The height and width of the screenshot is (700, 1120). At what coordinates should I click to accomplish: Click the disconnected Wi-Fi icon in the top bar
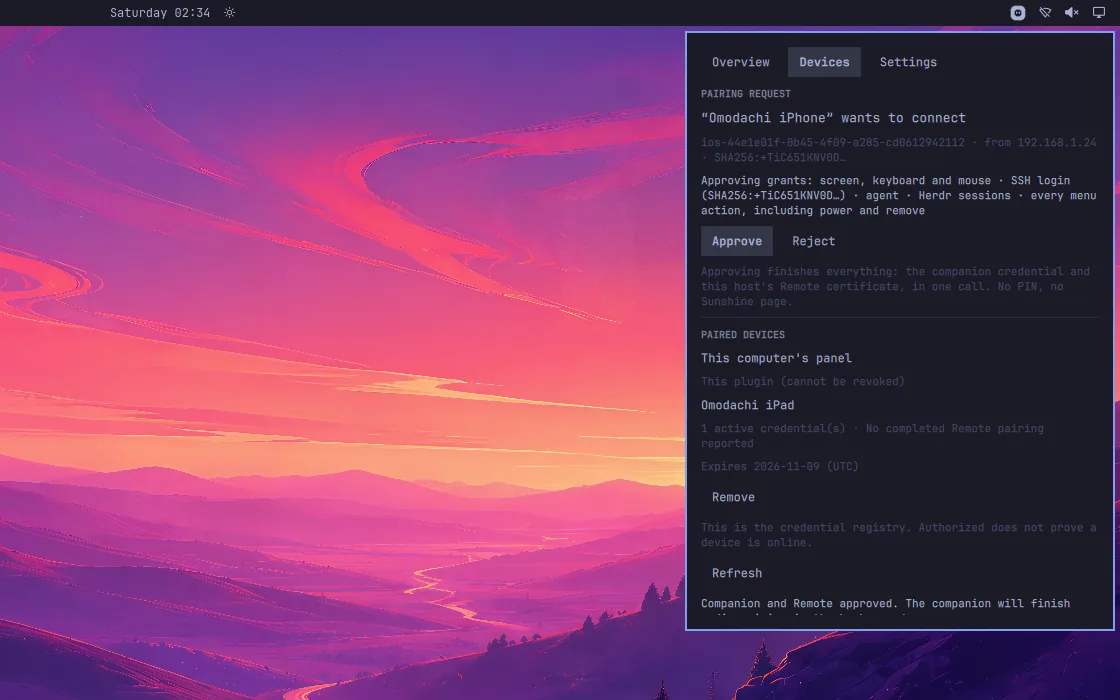[x=1045, y=13]
